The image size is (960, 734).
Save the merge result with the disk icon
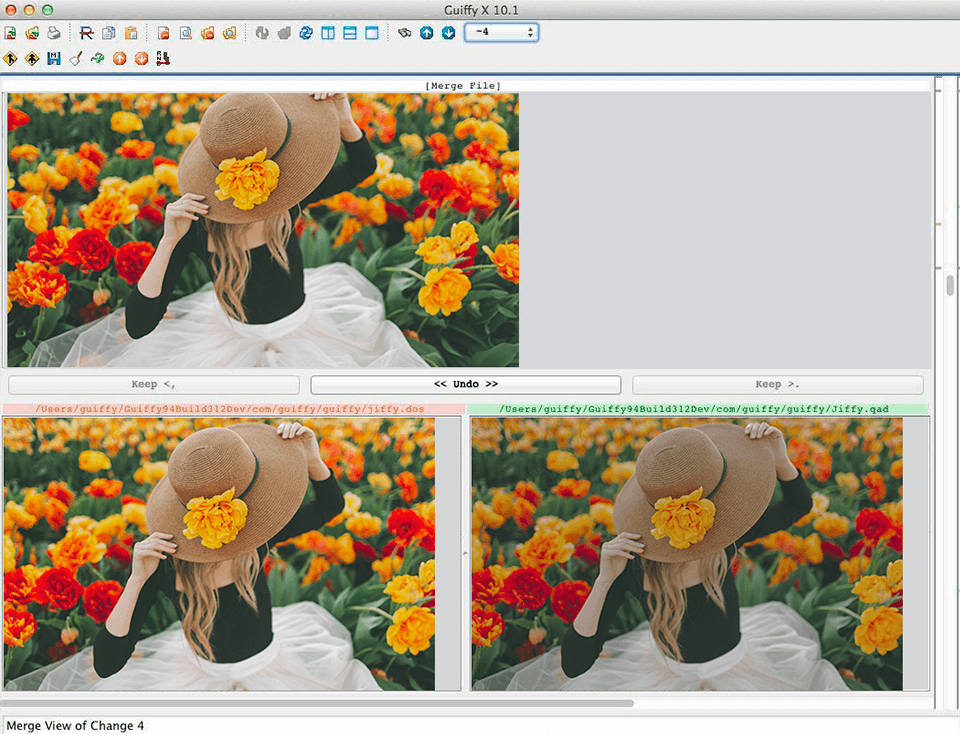coord(55,58)
